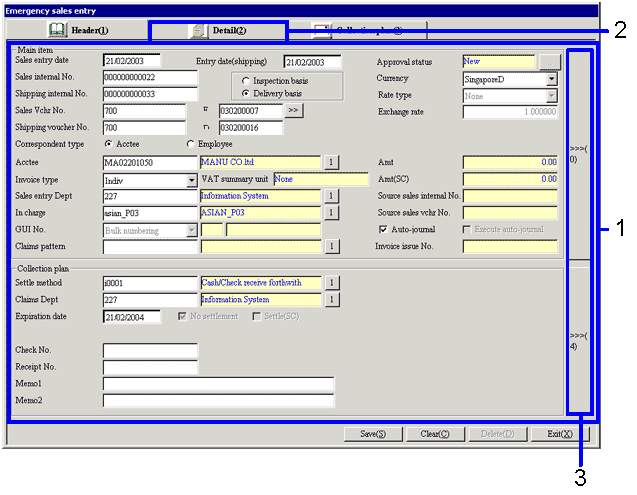Open the GUI No. Bulk numbering dropdown
This screenshot has height=495, width=637.
click(x=191, y=230)
